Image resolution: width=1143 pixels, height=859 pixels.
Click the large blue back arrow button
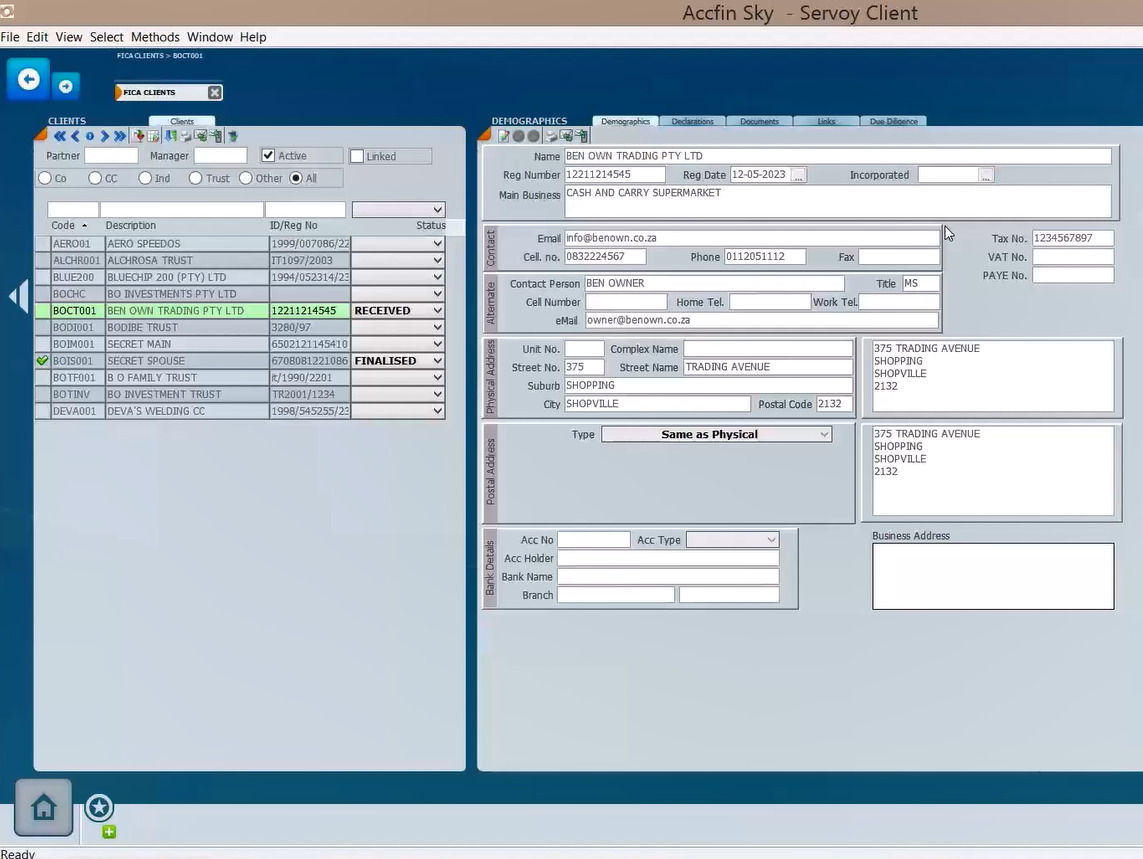pyautogui.click(x=28, y=80)
